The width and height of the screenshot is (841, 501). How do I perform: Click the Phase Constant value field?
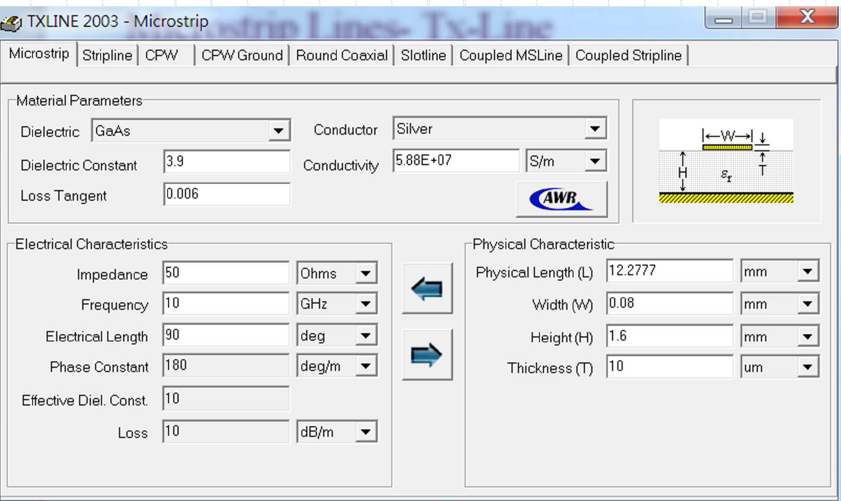pyautogui.click(x=226, y=366)
